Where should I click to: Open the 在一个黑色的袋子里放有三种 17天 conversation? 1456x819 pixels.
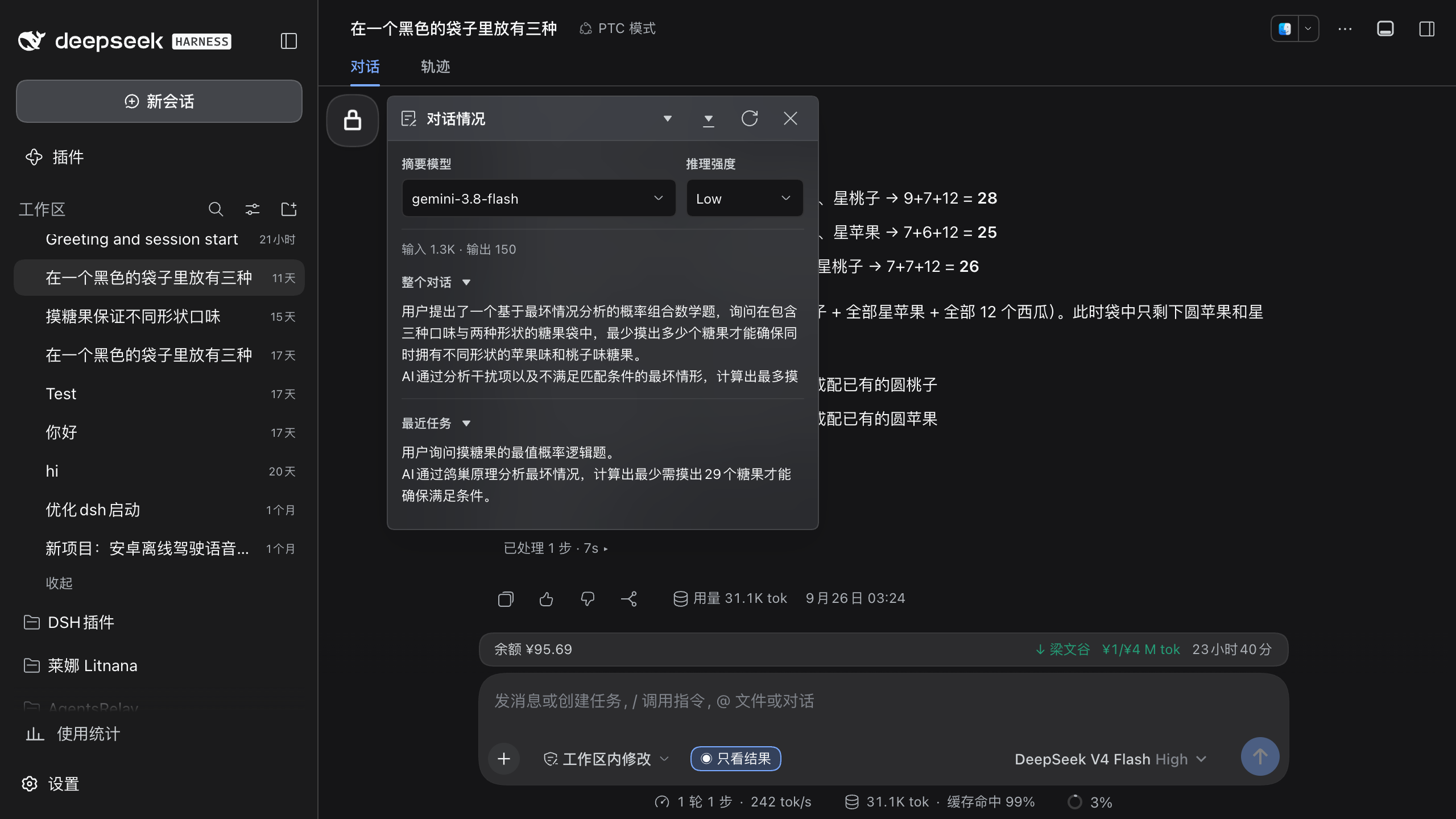coord(159,355)
